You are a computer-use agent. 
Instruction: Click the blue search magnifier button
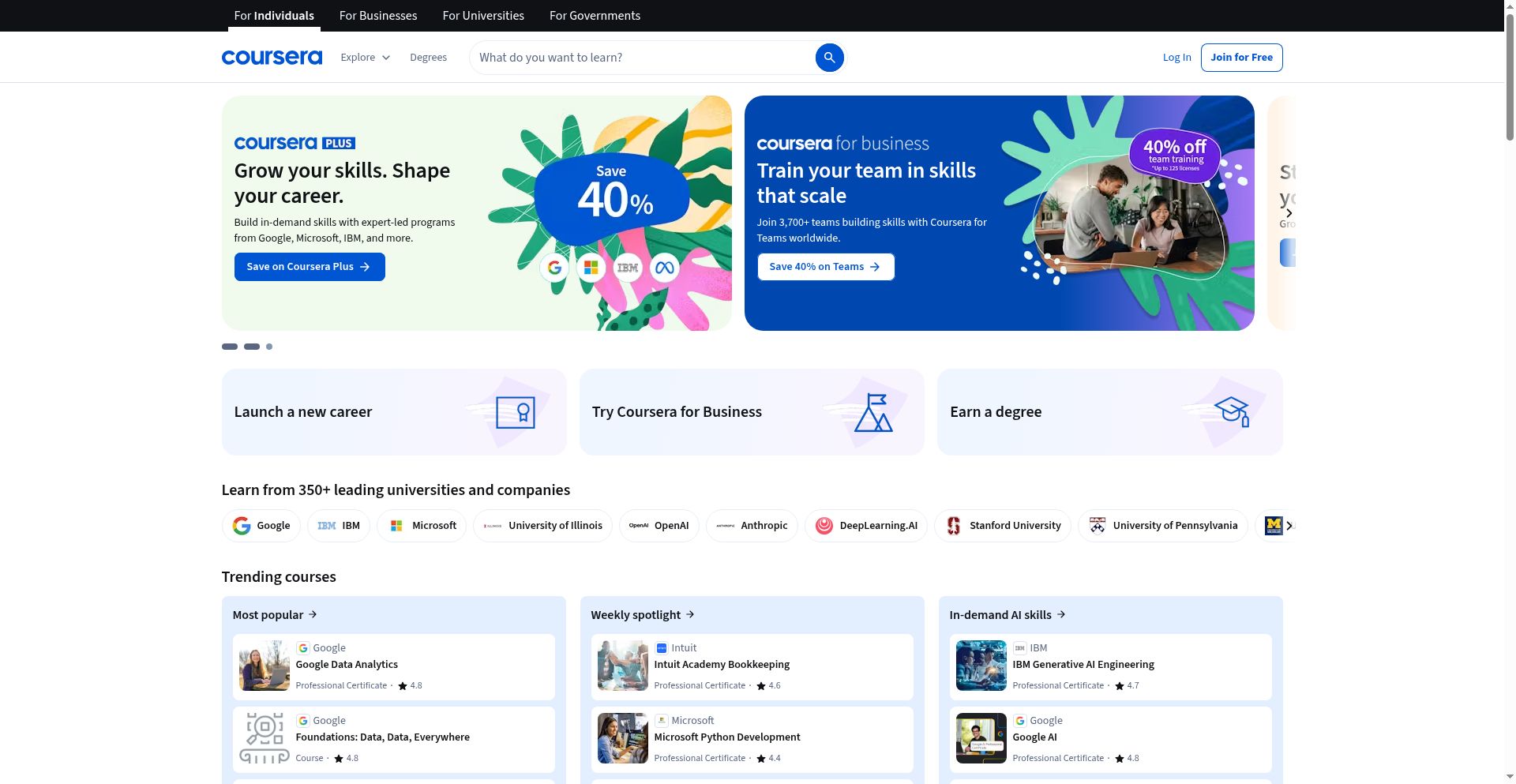tap(829, 58)
